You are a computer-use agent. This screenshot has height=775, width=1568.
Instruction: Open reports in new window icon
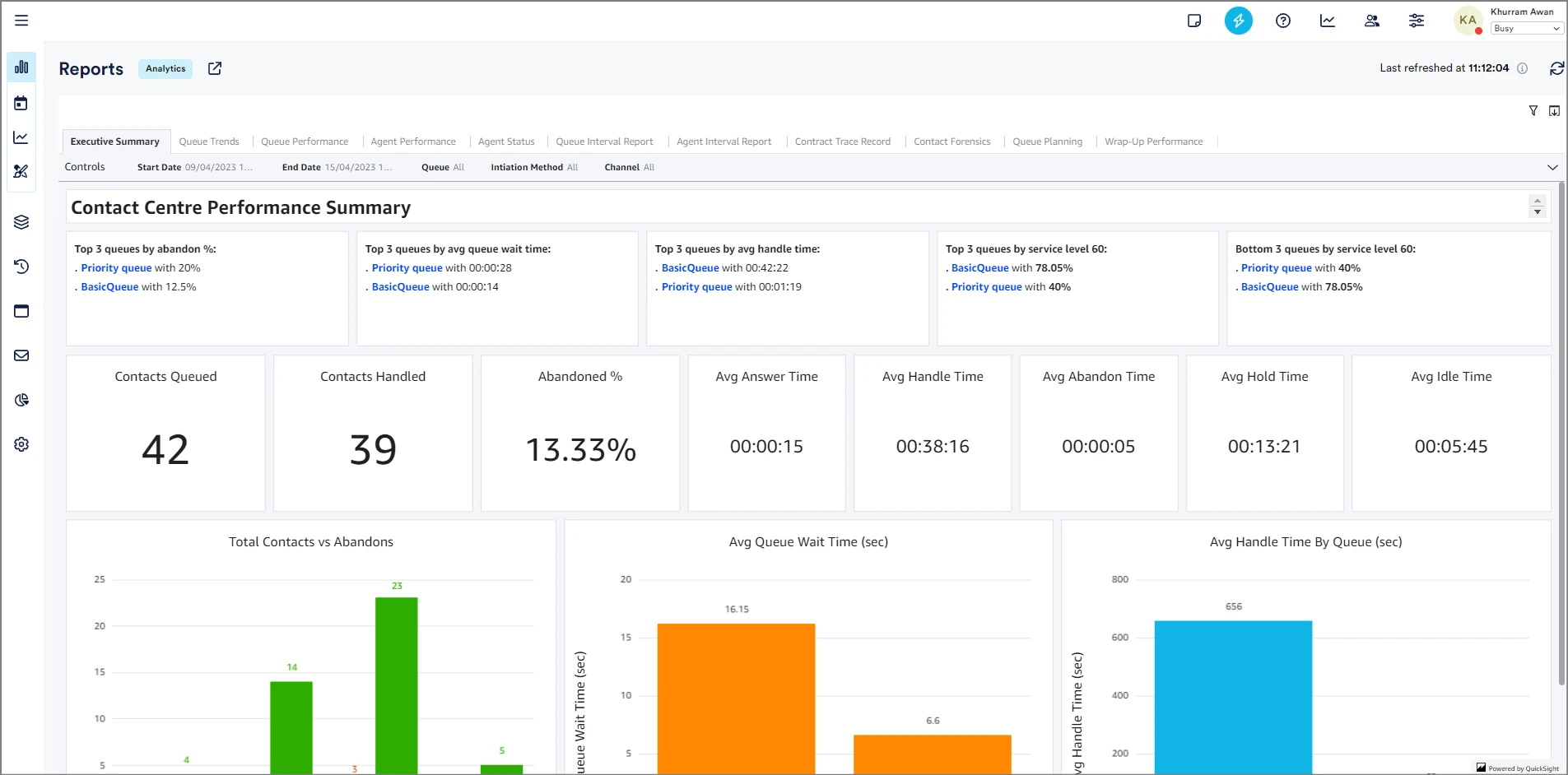click(215, 68)
